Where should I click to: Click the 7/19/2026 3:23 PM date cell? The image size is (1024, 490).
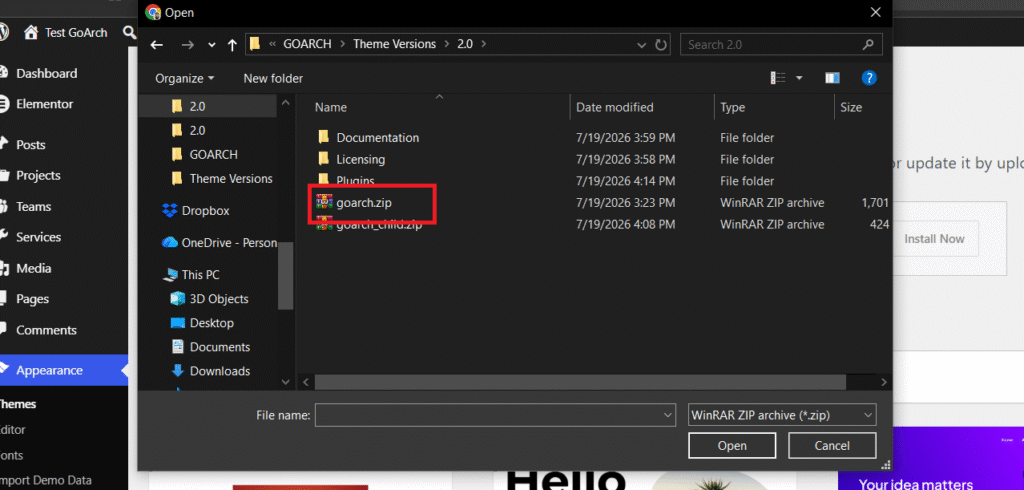(625, 203)
